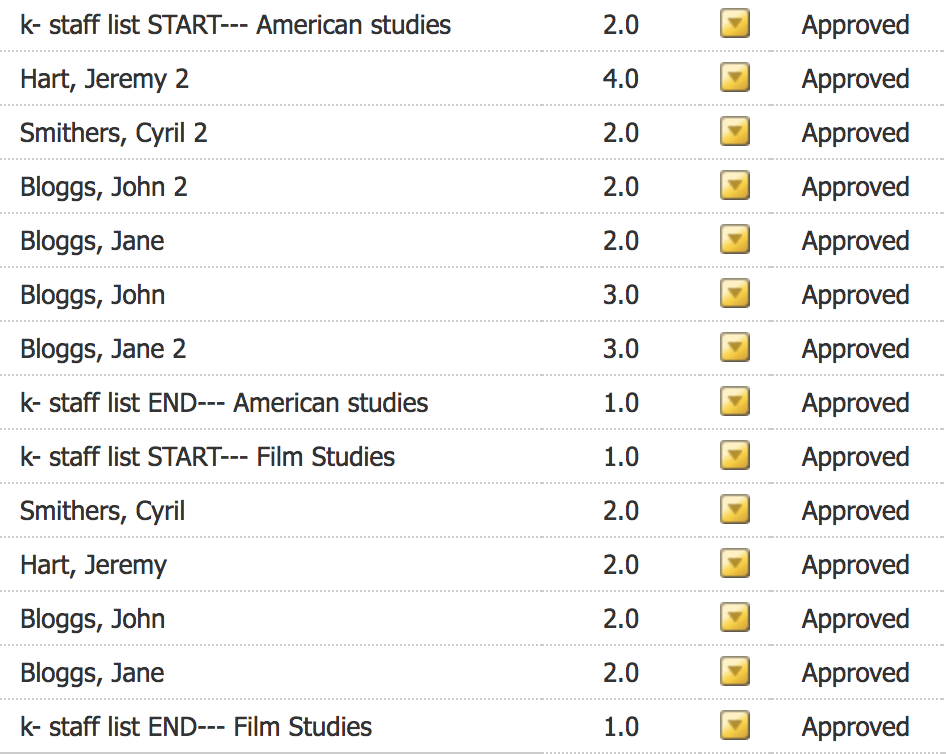946x754 pixels.
Task: Open the dropdown for staff list START Film Studies
Action: tap(735, 456)
